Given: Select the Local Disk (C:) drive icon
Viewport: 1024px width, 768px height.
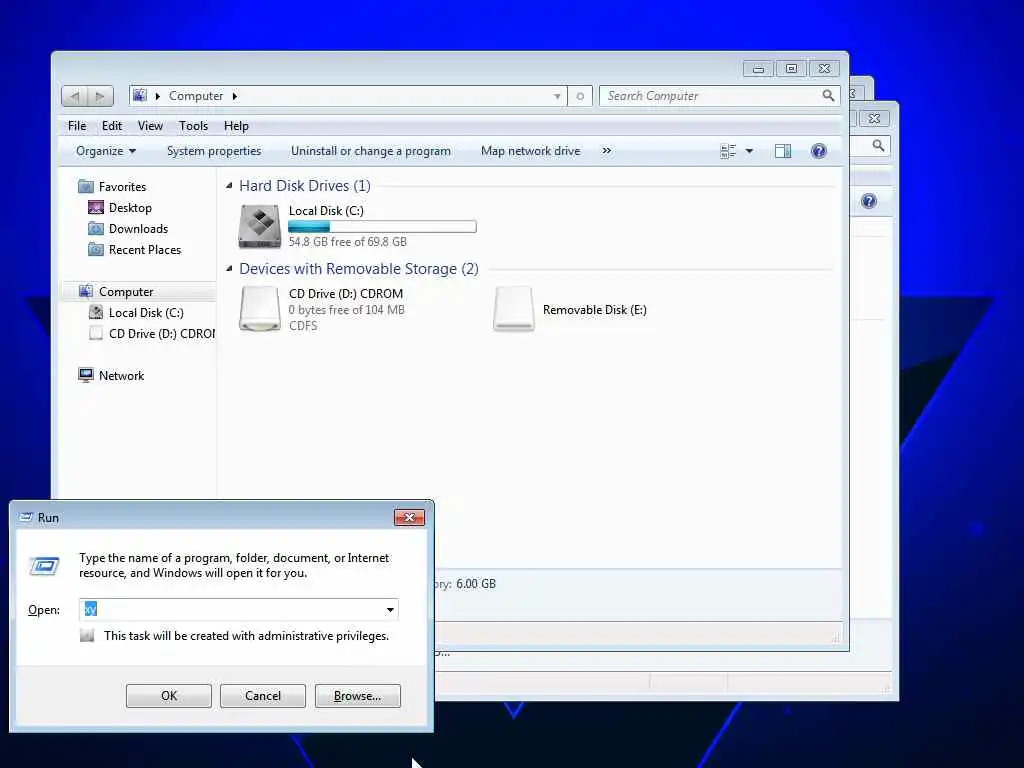Looking at the screenshot, I should [260, 226].
